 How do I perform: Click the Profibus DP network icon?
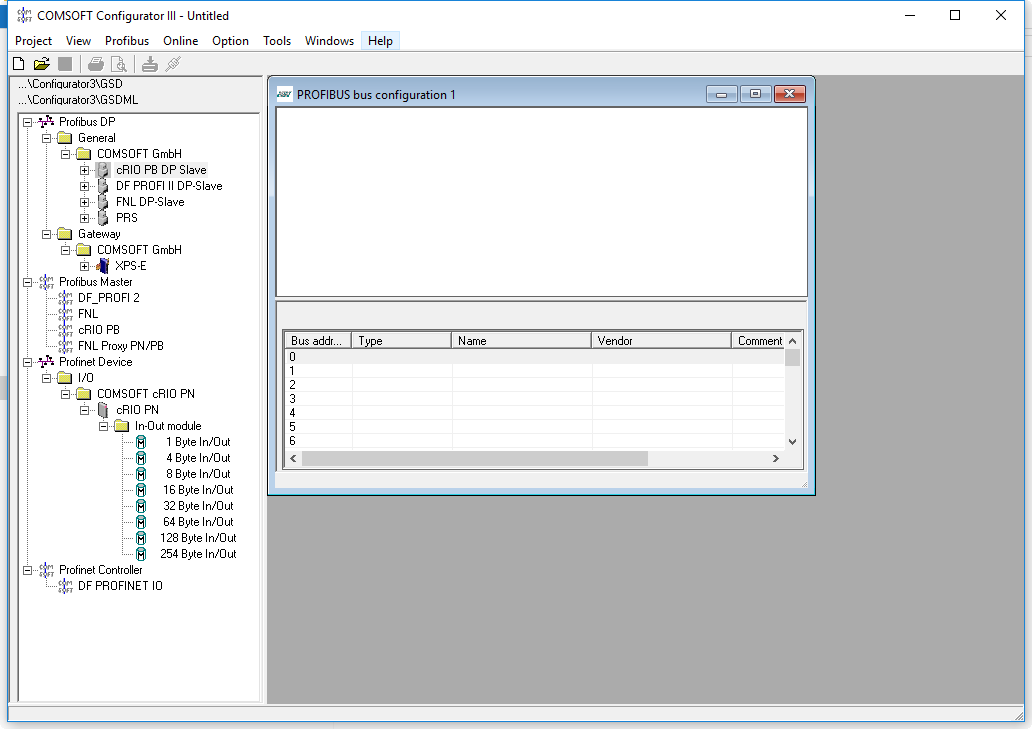click(x=46, y=122)
